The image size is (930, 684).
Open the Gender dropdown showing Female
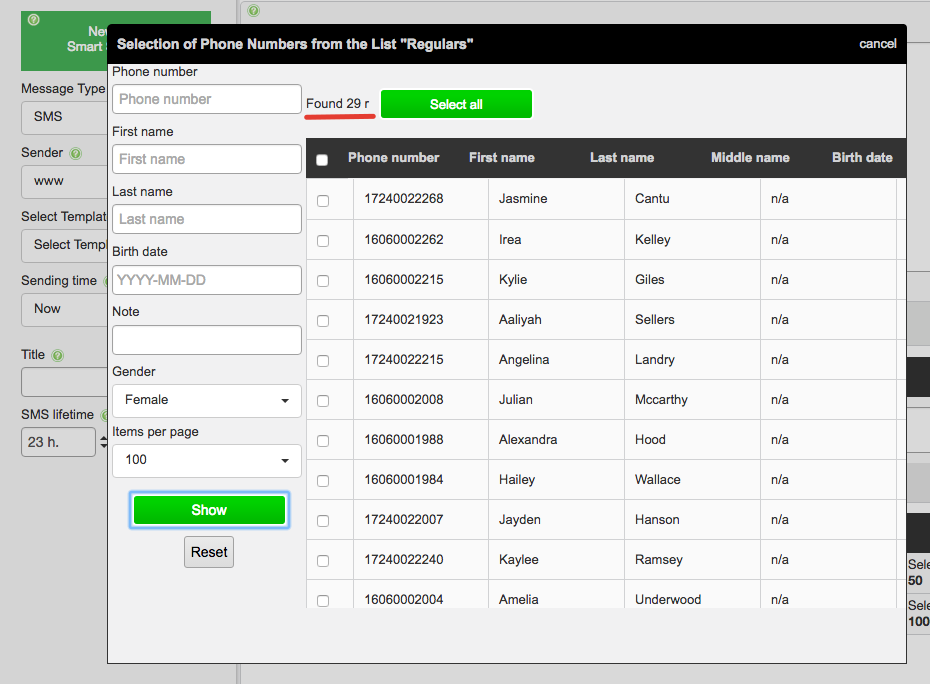[206, 400]
